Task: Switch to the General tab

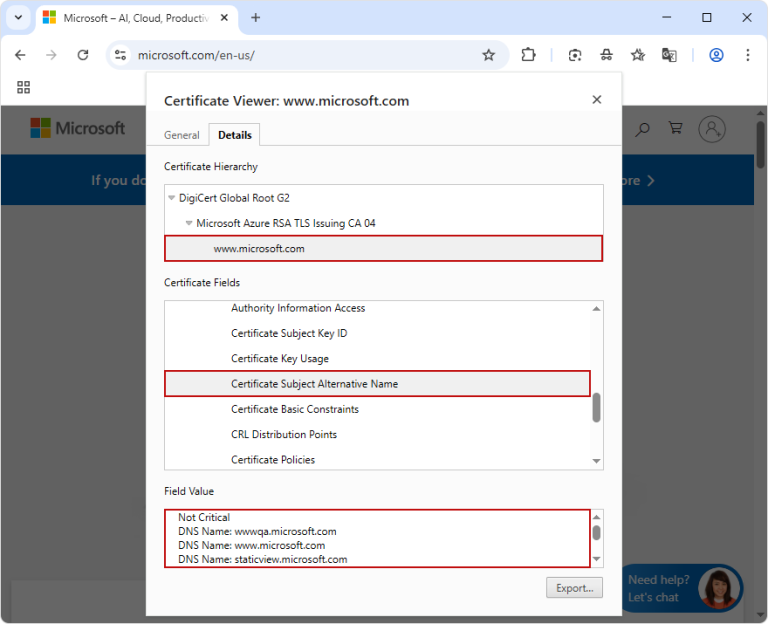Action: click(182, 135)
